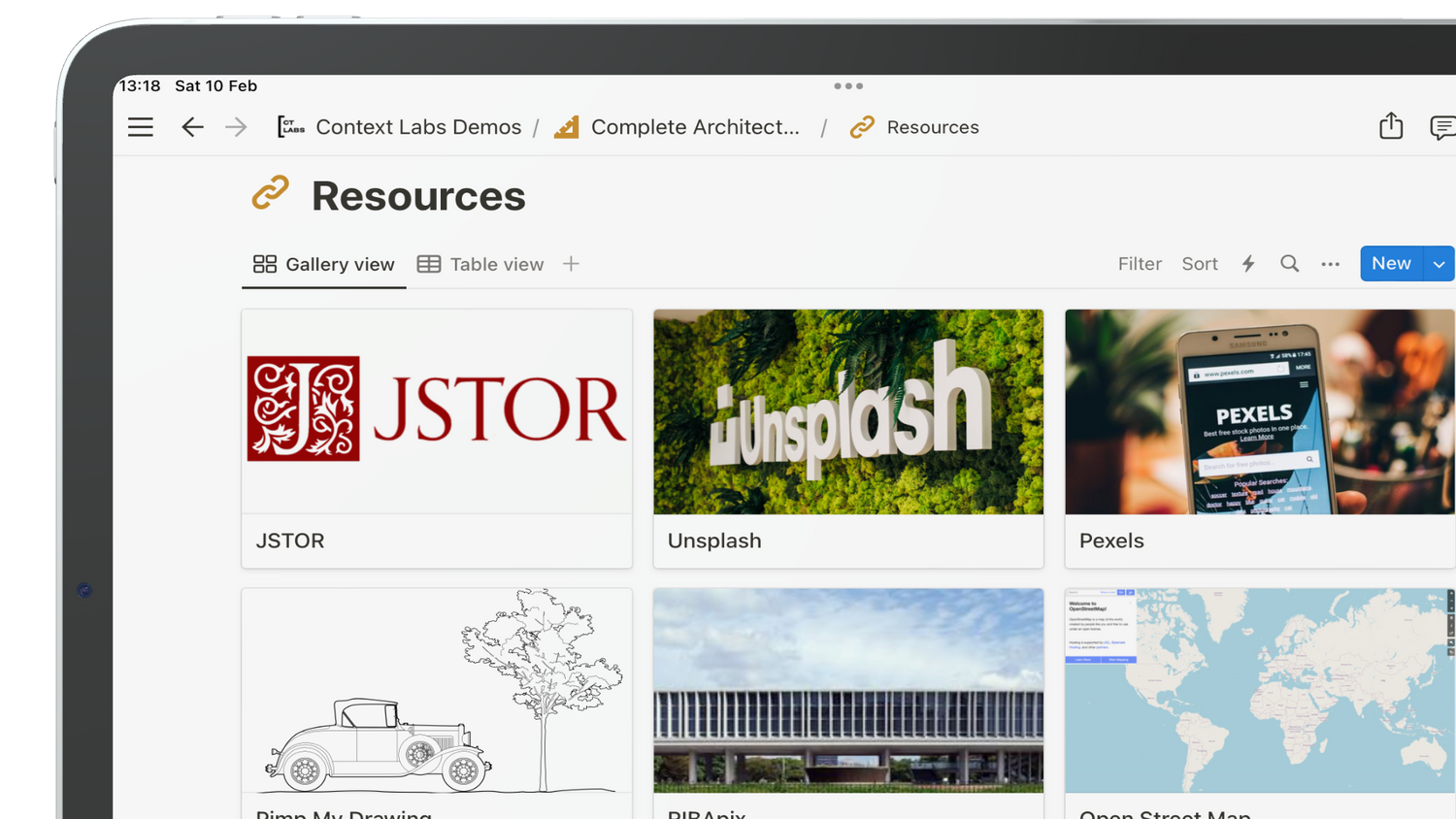This screenshot has height=819, width=1456.
Task: Open search with the magnifier icon
Action: pyautogui.click(x=1289, y=264)
